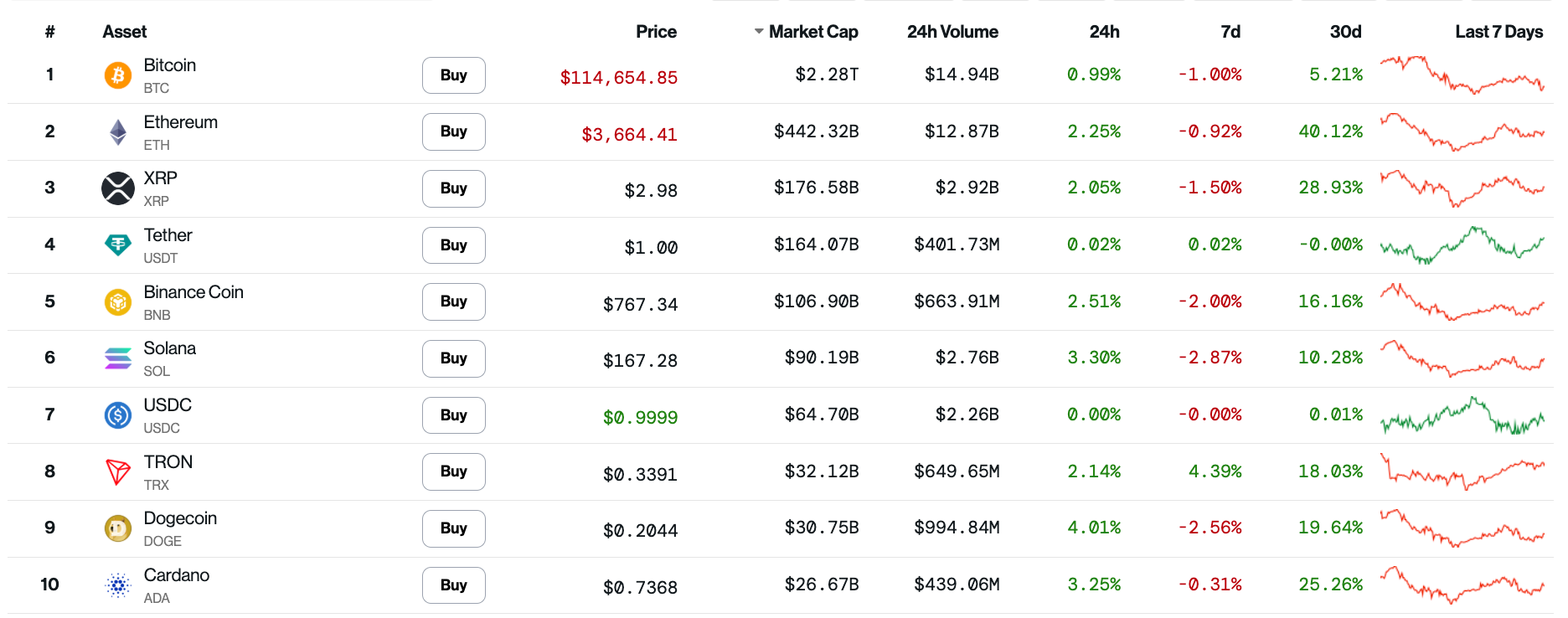Click the XRP logo icon

point(118,188)
